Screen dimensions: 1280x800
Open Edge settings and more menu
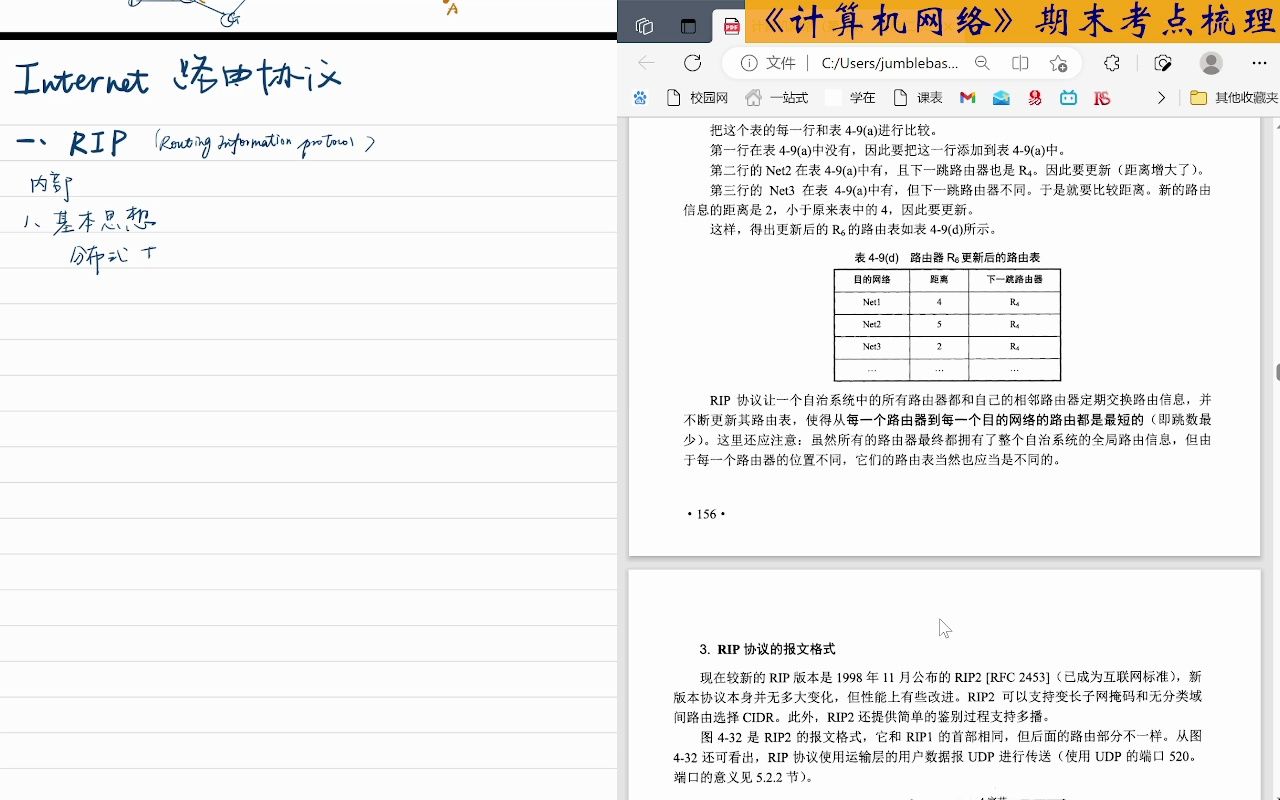(x=1259, y=63)
